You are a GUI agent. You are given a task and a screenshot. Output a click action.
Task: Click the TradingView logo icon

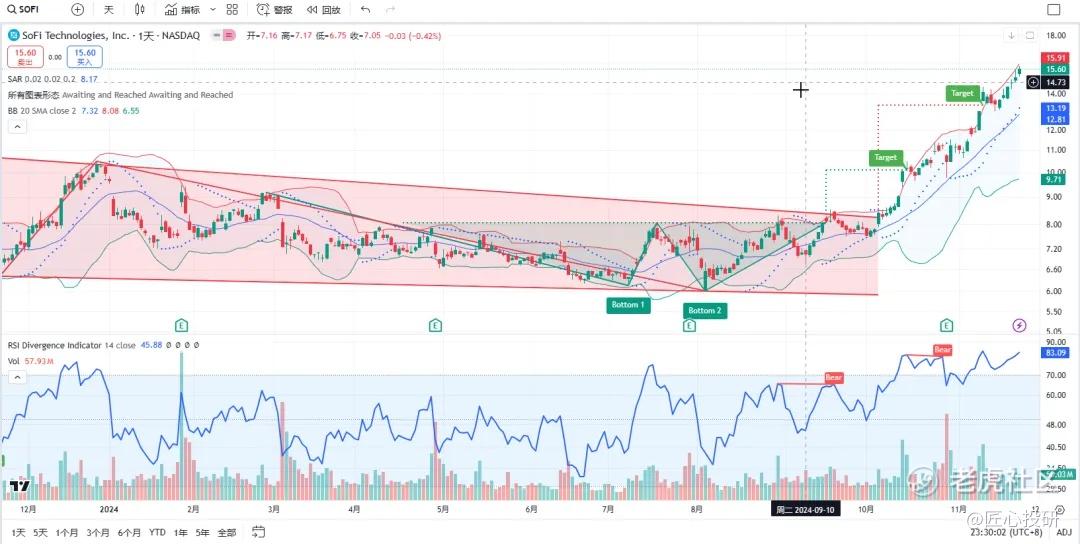point(19,486)
